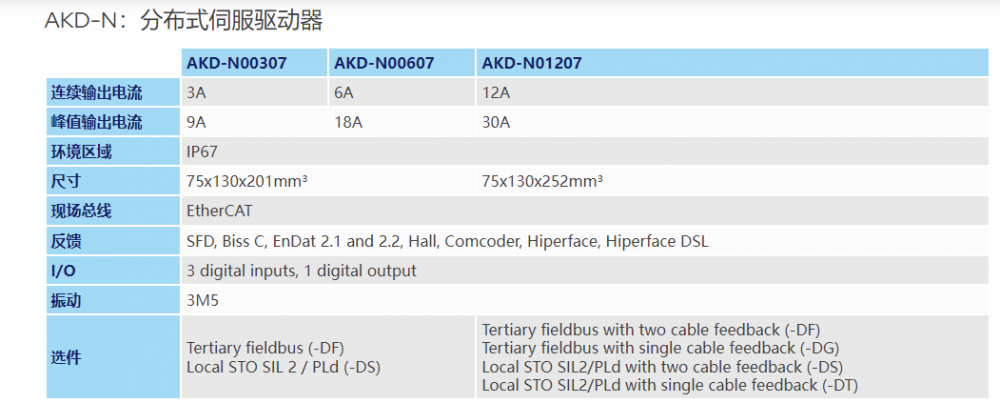Click the 尺寸 row label
Viewport: 1000px width, 403px height.
(x=66, y=182)
